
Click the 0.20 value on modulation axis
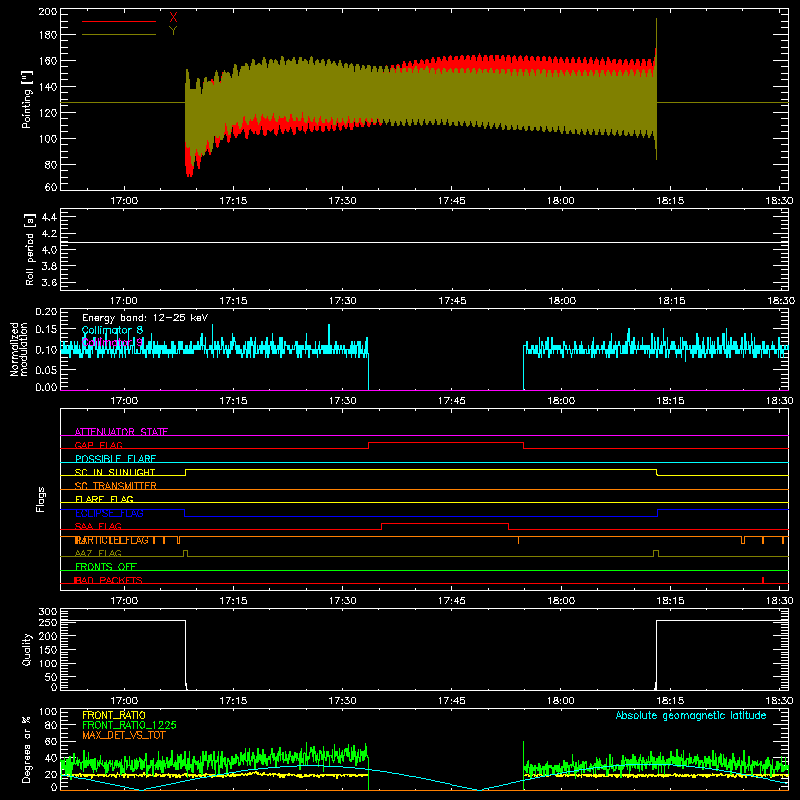46,312
